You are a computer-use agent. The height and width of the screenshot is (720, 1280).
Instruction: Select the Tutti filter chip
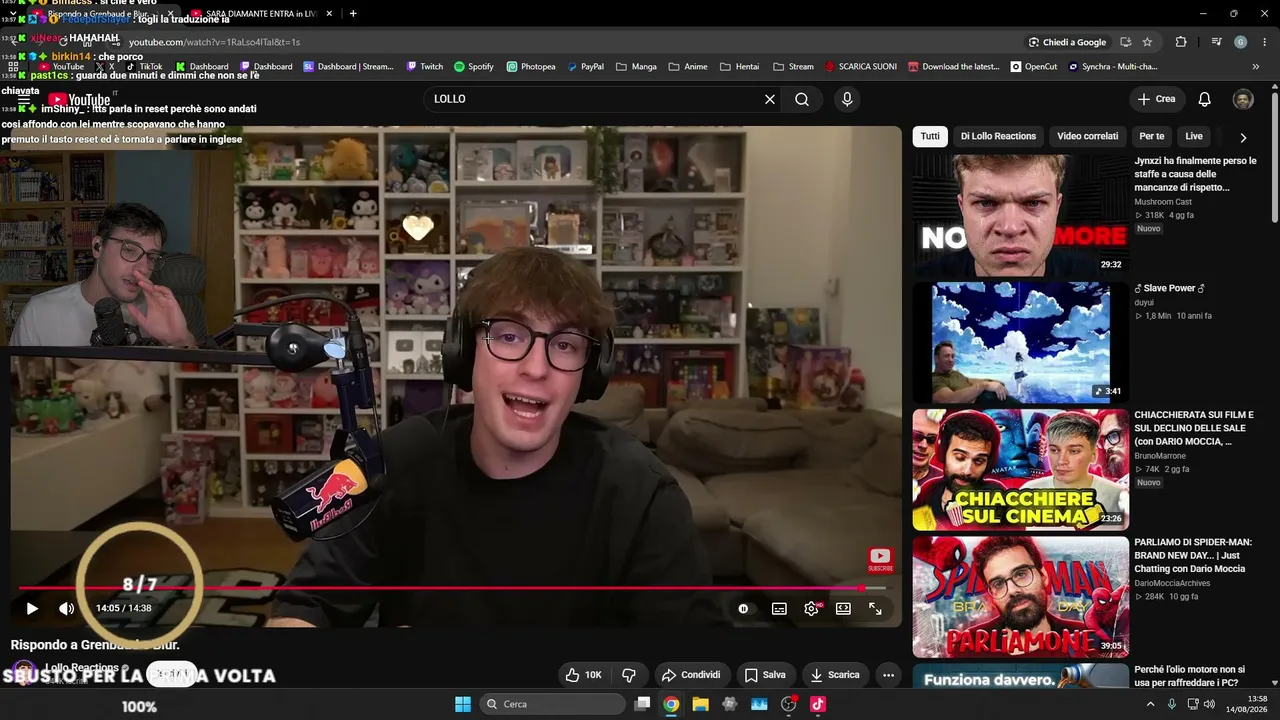930,136
